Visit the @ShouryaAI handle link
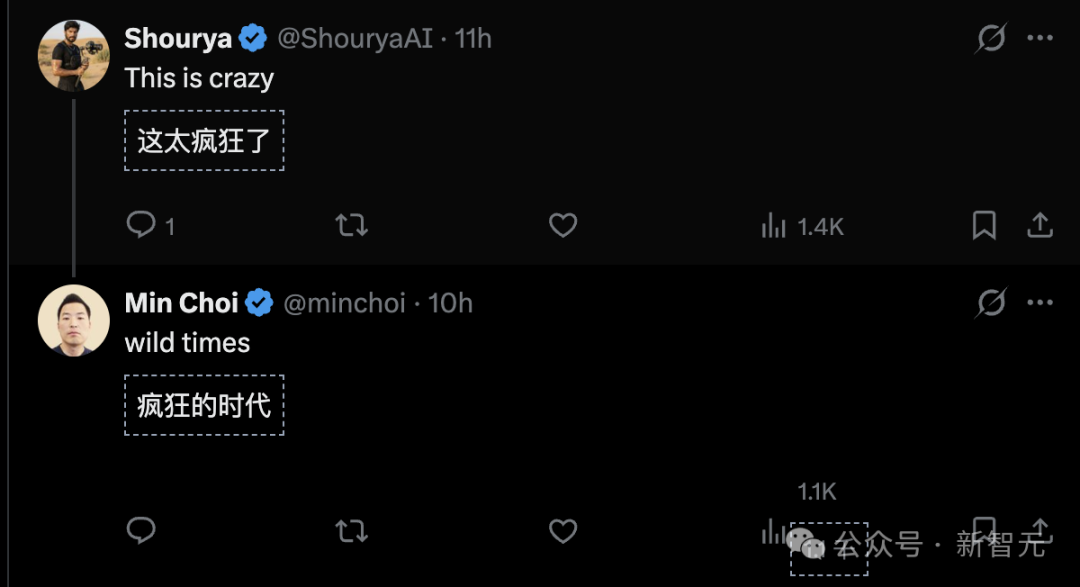The height and width of the screenshot is (587, 1080). (x=355, y=39)
